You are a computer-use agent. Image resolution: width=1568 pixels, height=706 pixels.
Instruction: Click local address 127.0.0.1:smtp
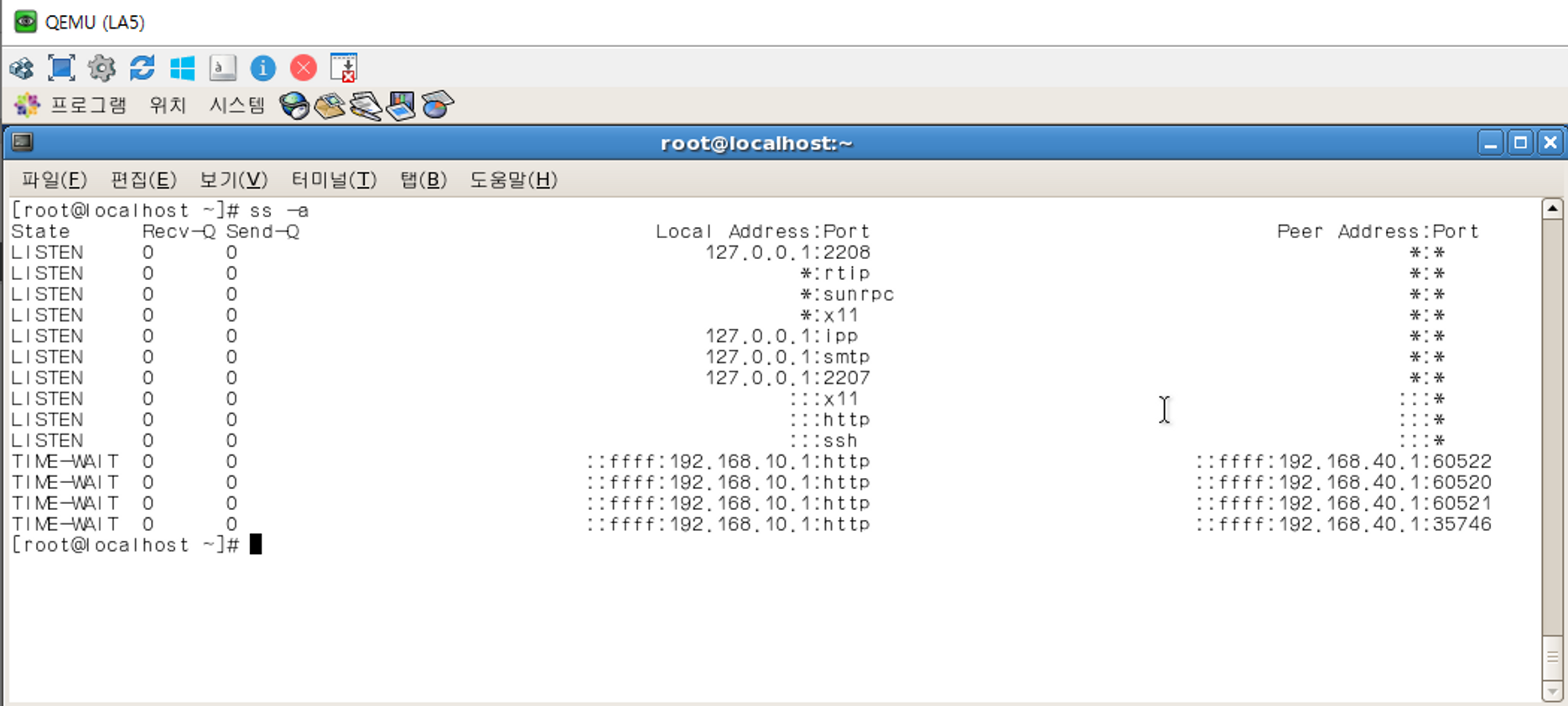(x=787, y=357)
